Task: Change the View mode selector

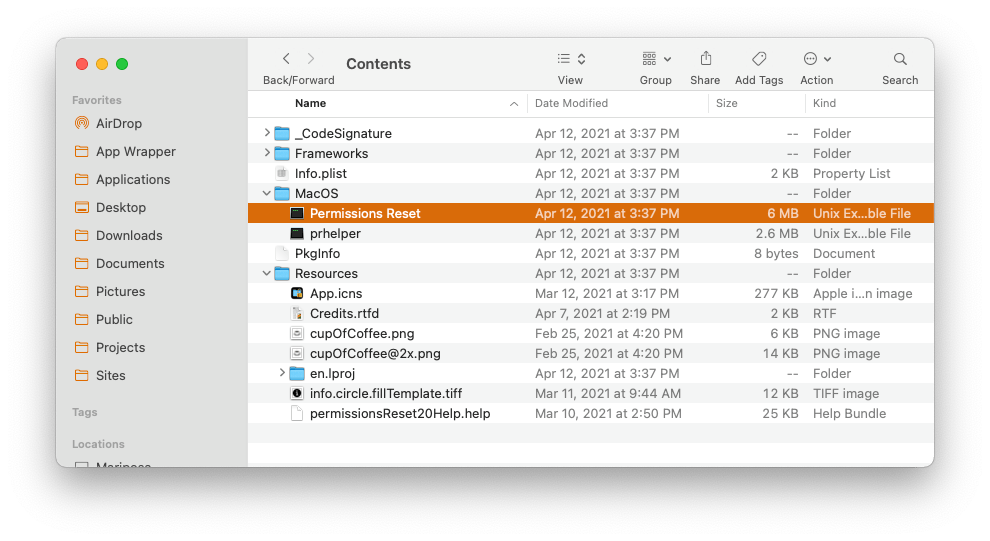Action: [x=570, y=59]
